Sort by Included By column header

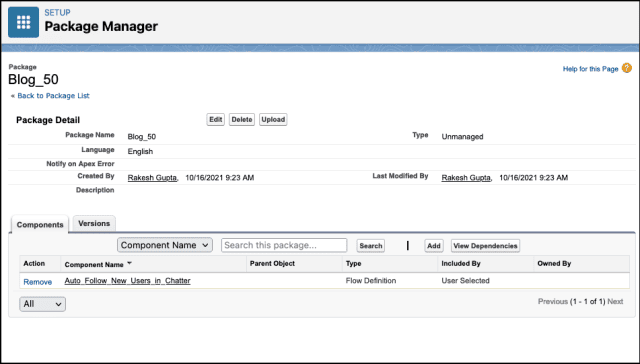pos(461,264)
